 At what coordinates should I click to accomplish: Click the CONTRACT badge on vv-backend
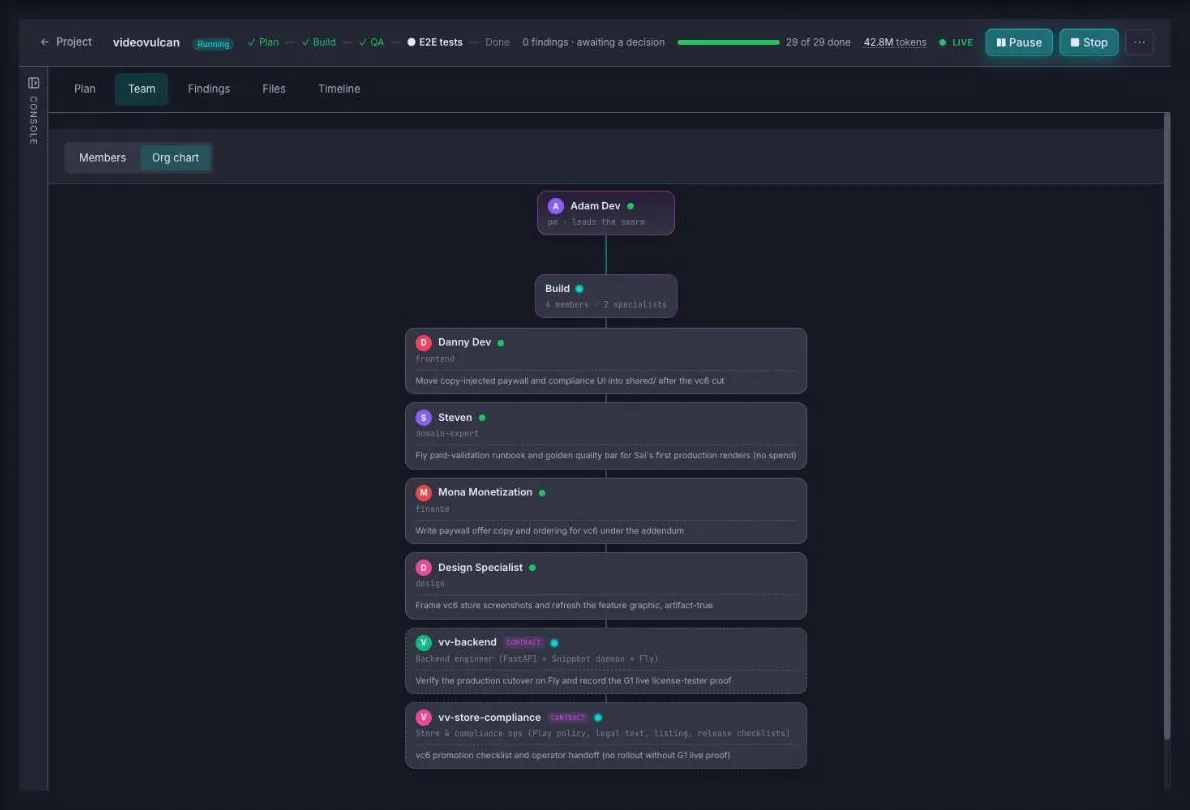[x=523, y=642]
